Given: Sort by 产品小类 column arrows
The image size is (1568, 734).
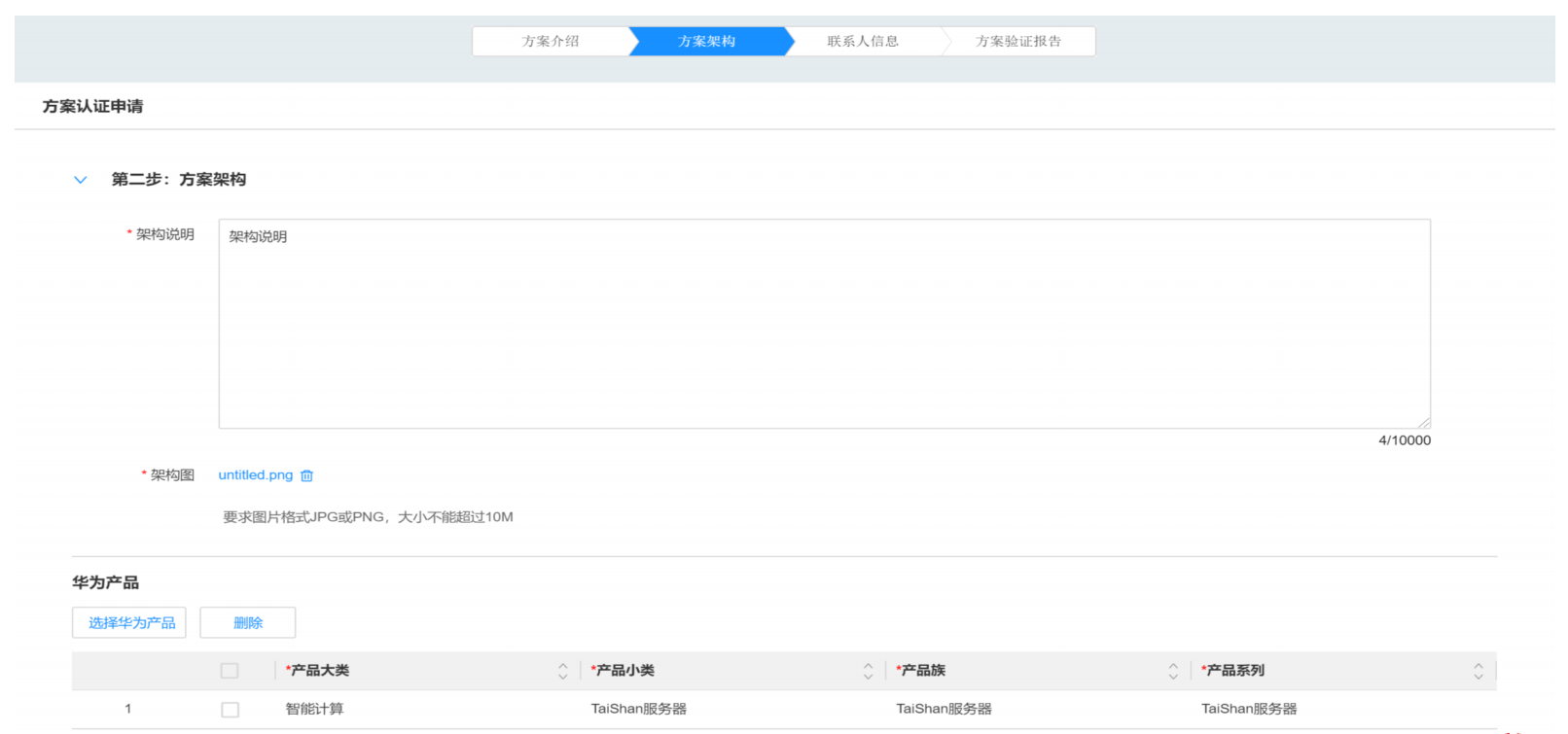Looking at the screenshot, I should (x=868, y=671).
